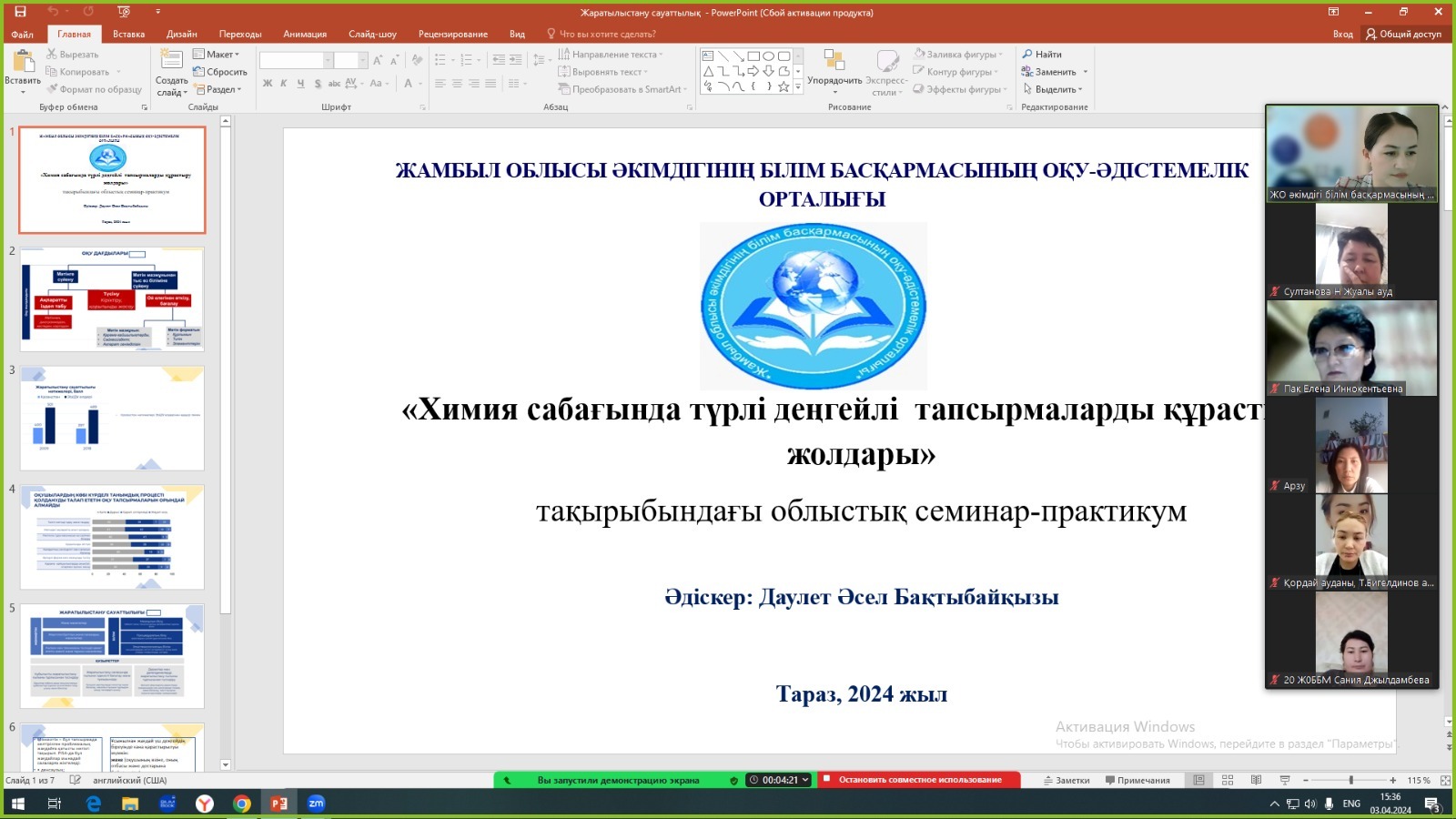Open the Выделить select dropdown
The width and height of the screenshot is (1456, 819).
click(1053, 89)
